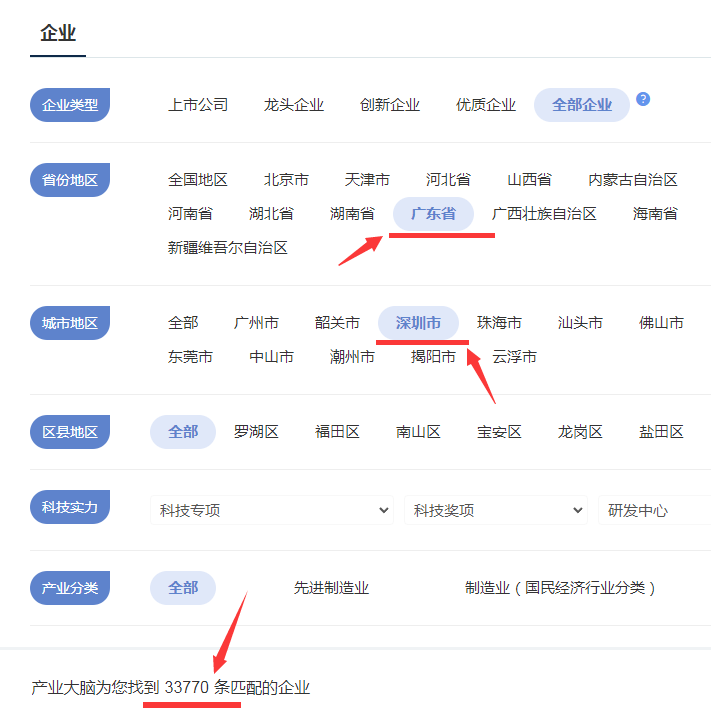Image resolution: width=711 pixels, height=726 pixels.
Task: Select 上市公司 enterprise type
Action: coord(198,105)
